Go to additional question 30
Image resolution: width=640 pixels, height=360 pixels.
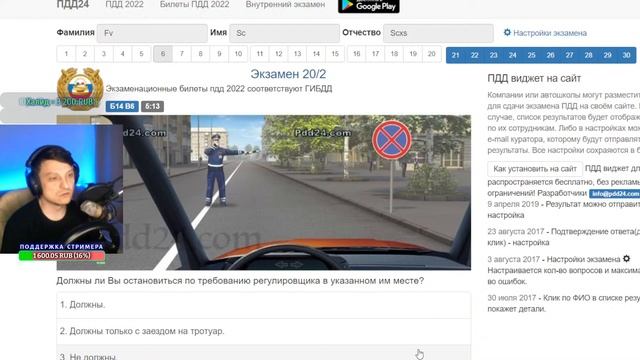point(626,55)
